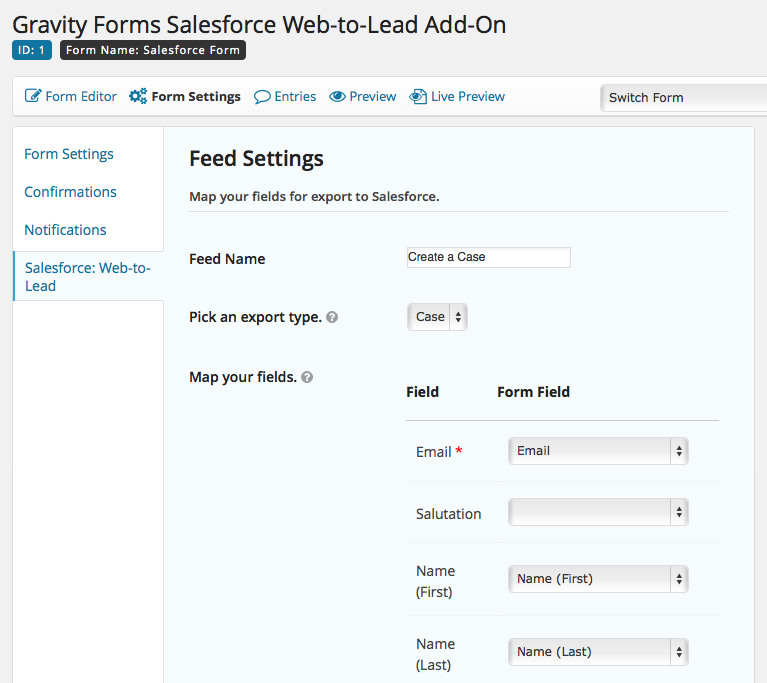Click the Entries speech bubble icon
Viewport: 767px width, 683px height.
click(x=262, y=97)
